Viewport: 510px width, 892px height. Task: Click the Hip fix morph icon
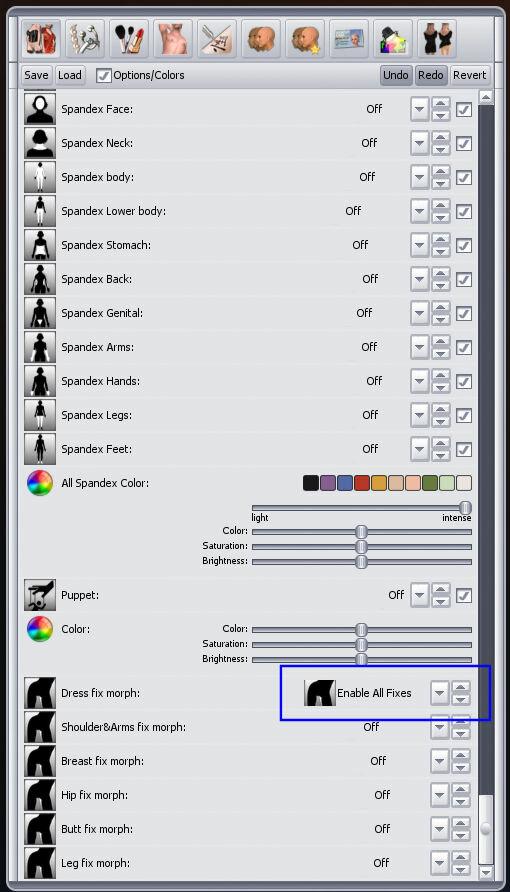[40, 795]
